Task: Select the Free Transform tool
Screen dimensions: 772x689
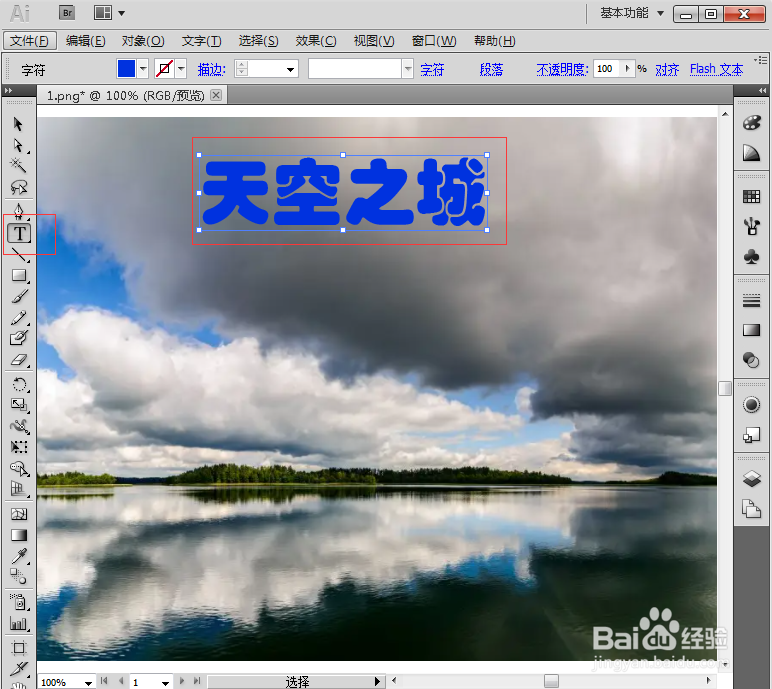Action: pos(19,447)
